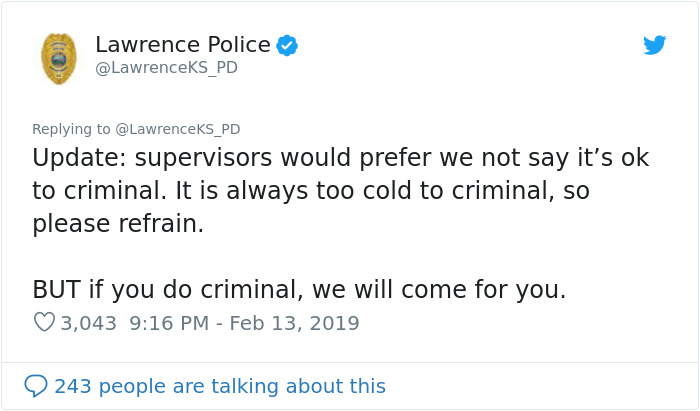Open Twitter via the bird logo

(x=654, y=45)
